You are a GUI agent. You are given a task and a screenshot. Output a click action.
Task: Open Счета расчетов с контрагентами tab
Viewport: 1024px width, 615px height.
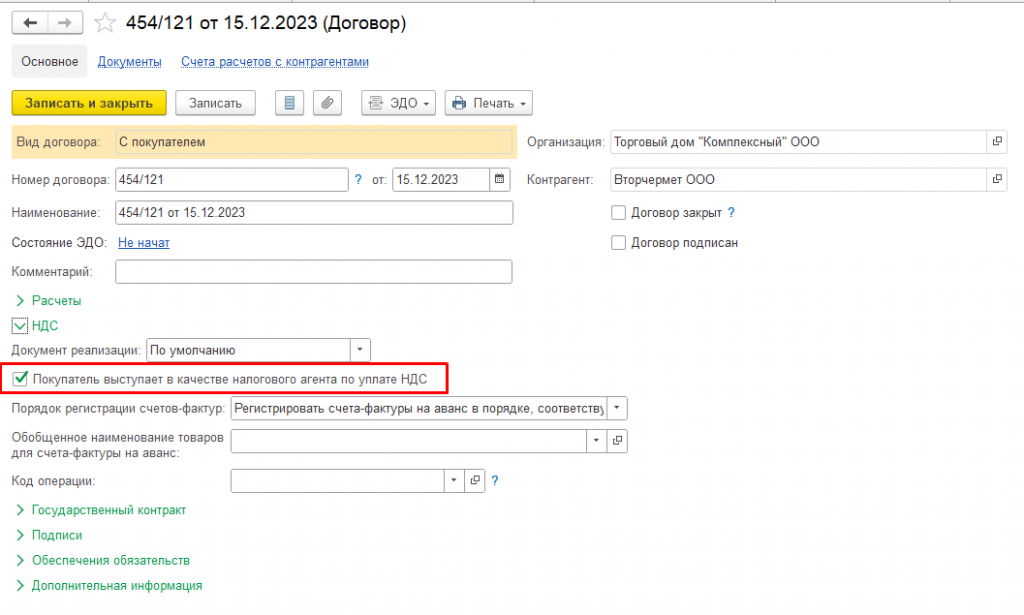coord(275,61)
